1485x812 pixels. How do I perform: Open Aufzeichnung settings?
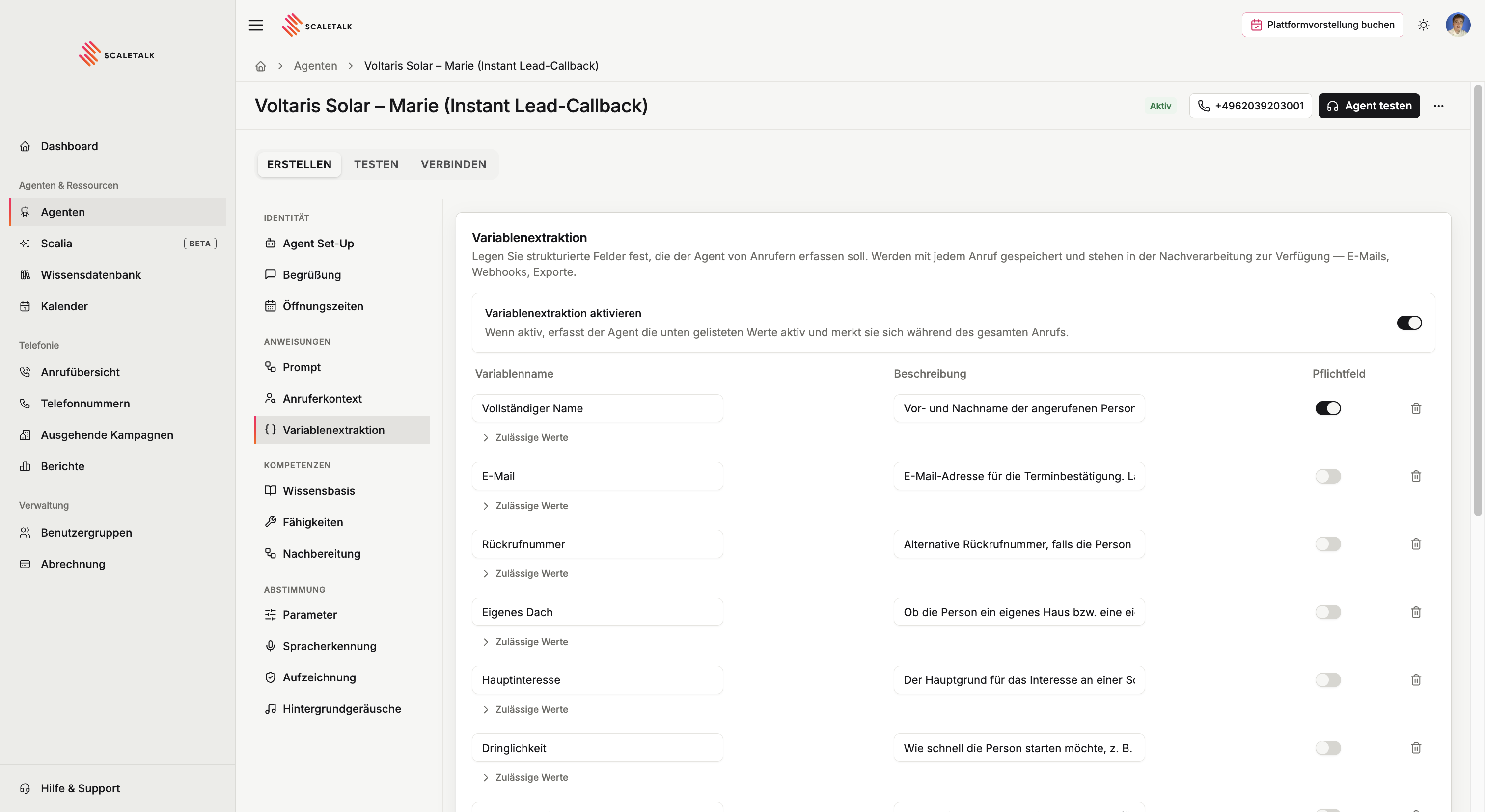pos(342,677)
